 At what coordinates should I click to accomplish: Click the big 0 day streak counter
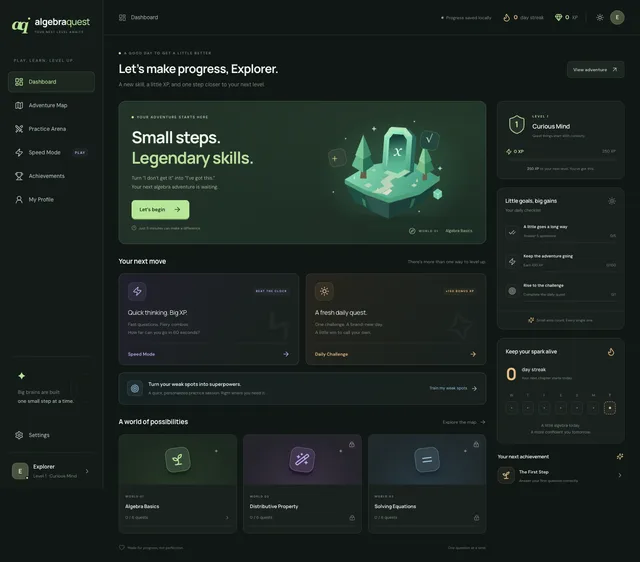tap(511, 374)
